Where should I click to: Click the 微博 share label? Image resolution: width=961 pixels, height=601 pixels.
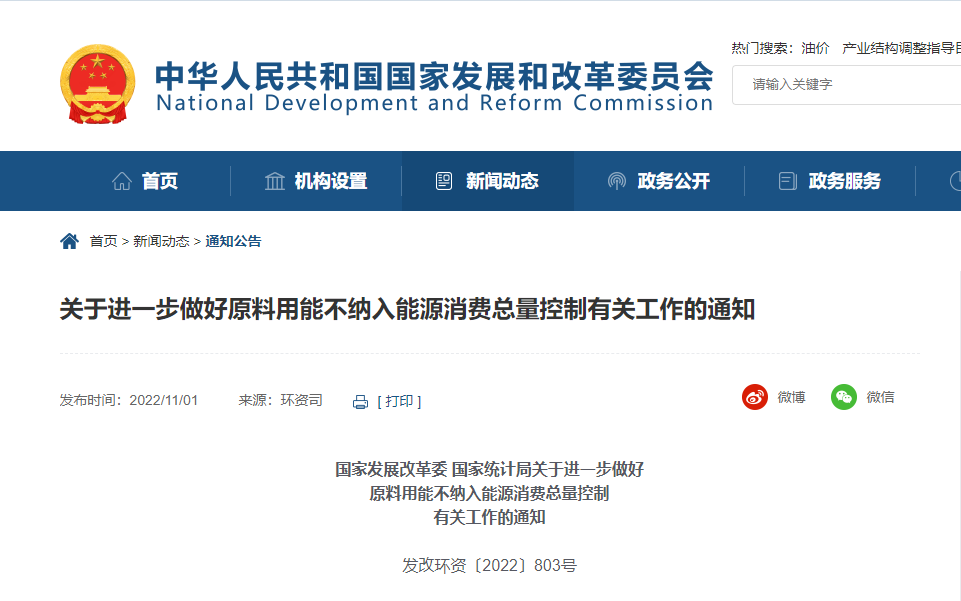point(791,397)
